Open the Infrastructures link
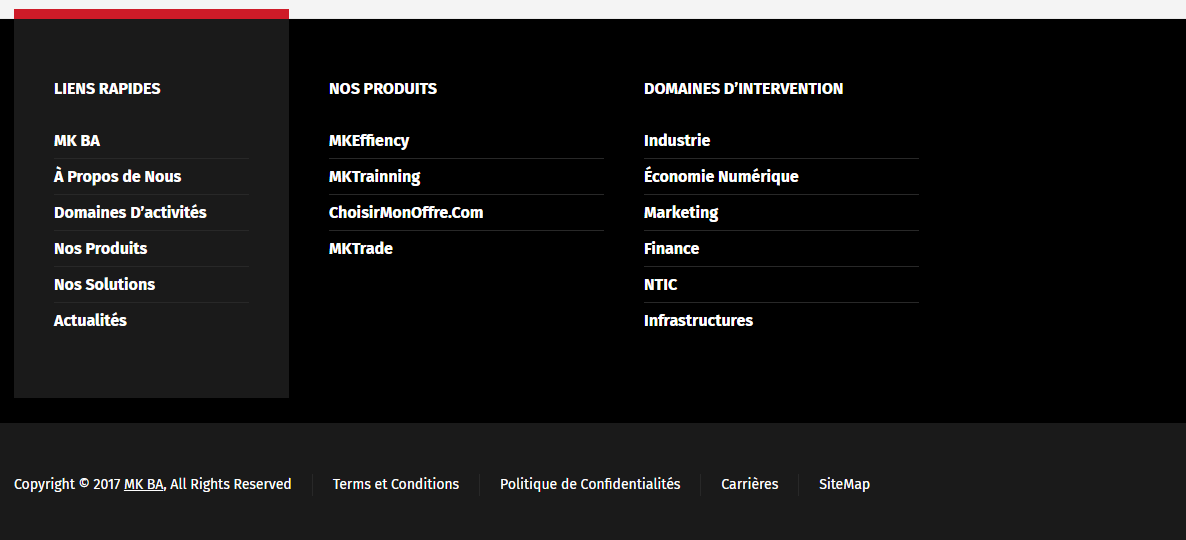Viewport: 1186px width, 540px height. (698, 321)
